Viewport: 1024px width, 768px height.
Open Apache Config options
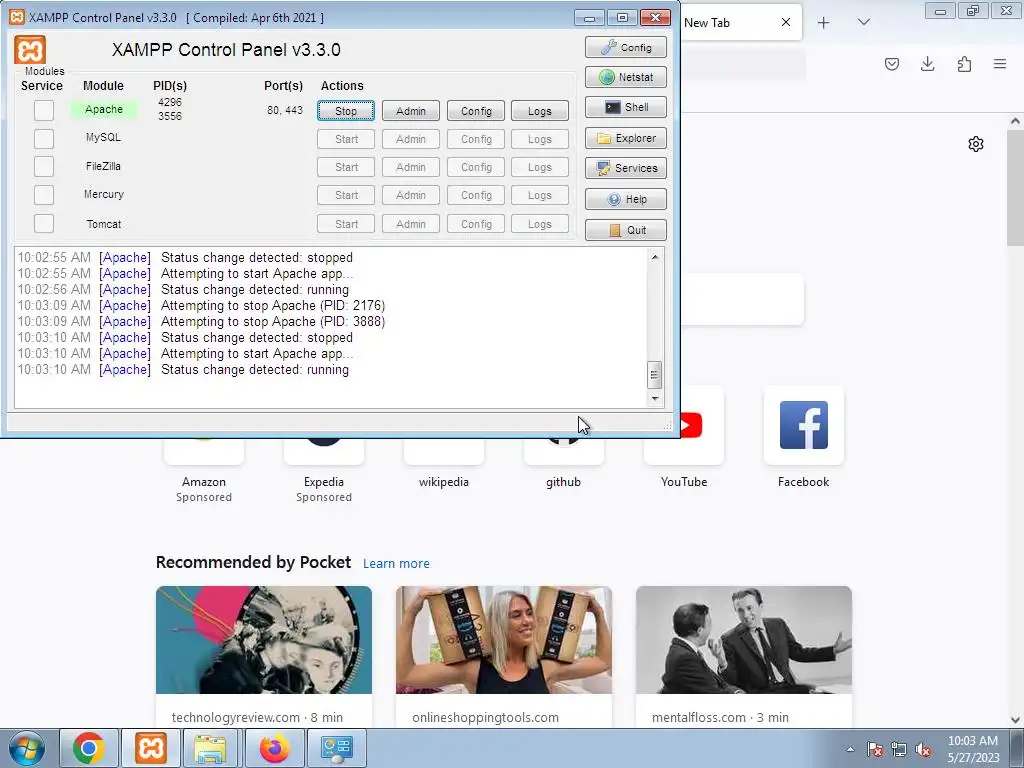(x=476, y=111)
